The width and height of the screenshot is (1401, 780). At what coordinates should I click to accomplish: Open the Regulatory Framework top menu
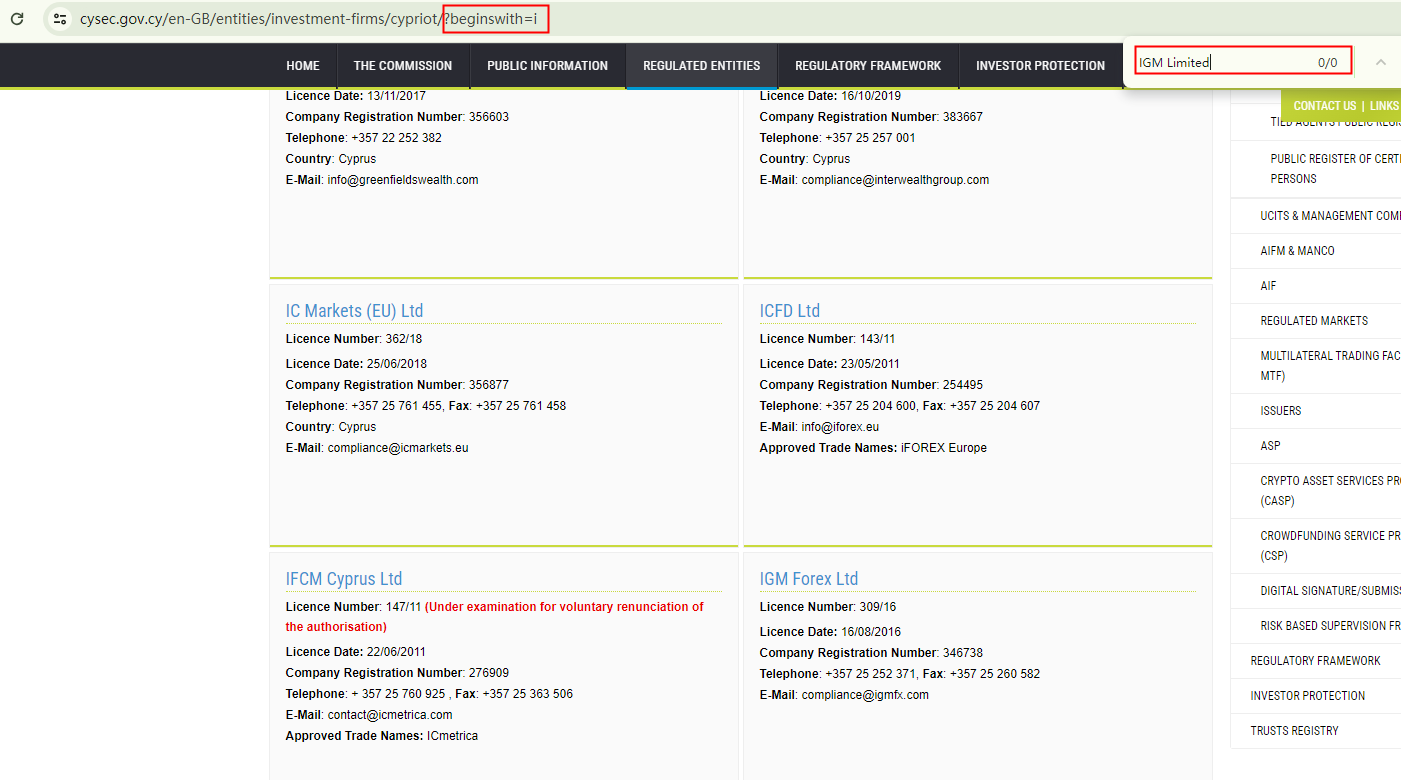click(867, 66)
